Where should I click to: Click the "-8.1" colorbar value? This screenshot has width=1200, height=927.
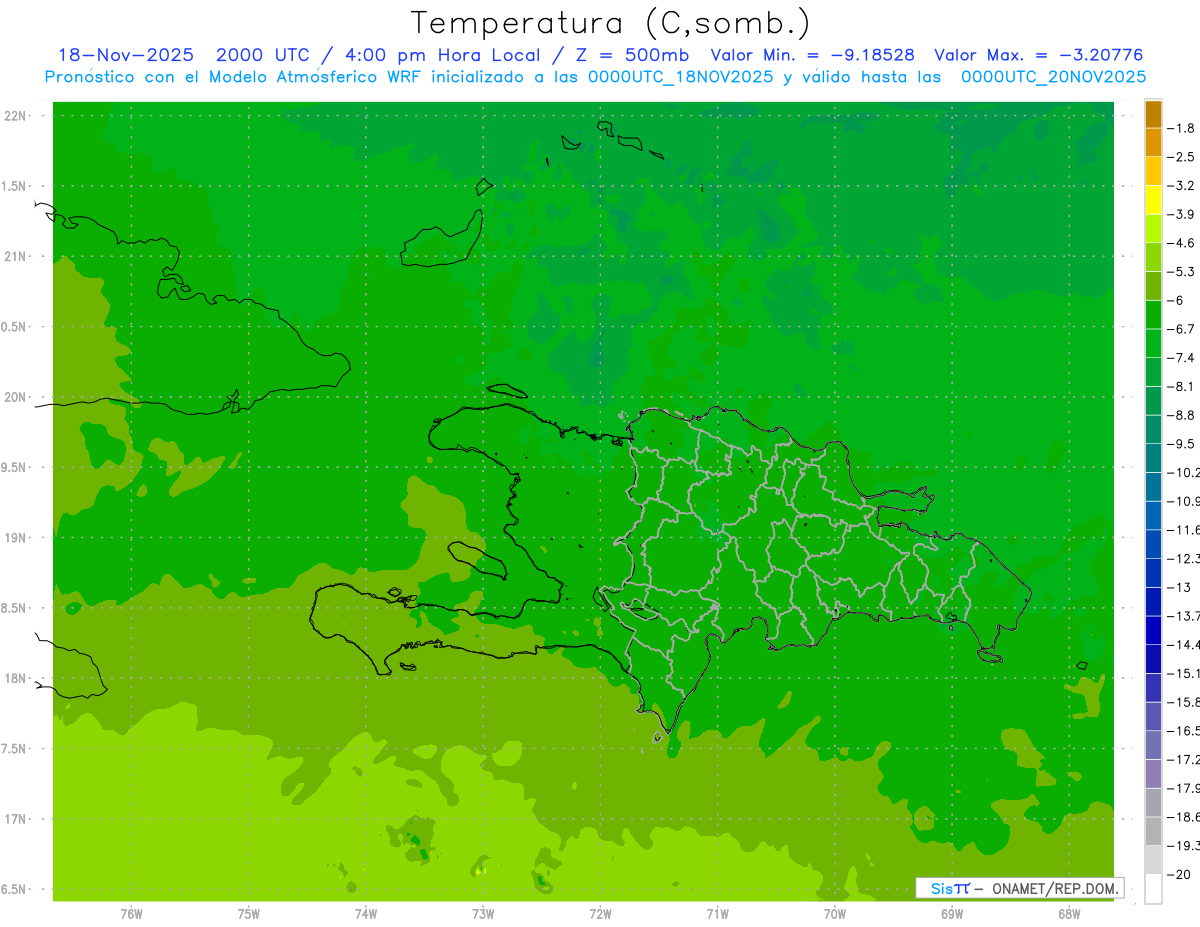click(1181, 386)
